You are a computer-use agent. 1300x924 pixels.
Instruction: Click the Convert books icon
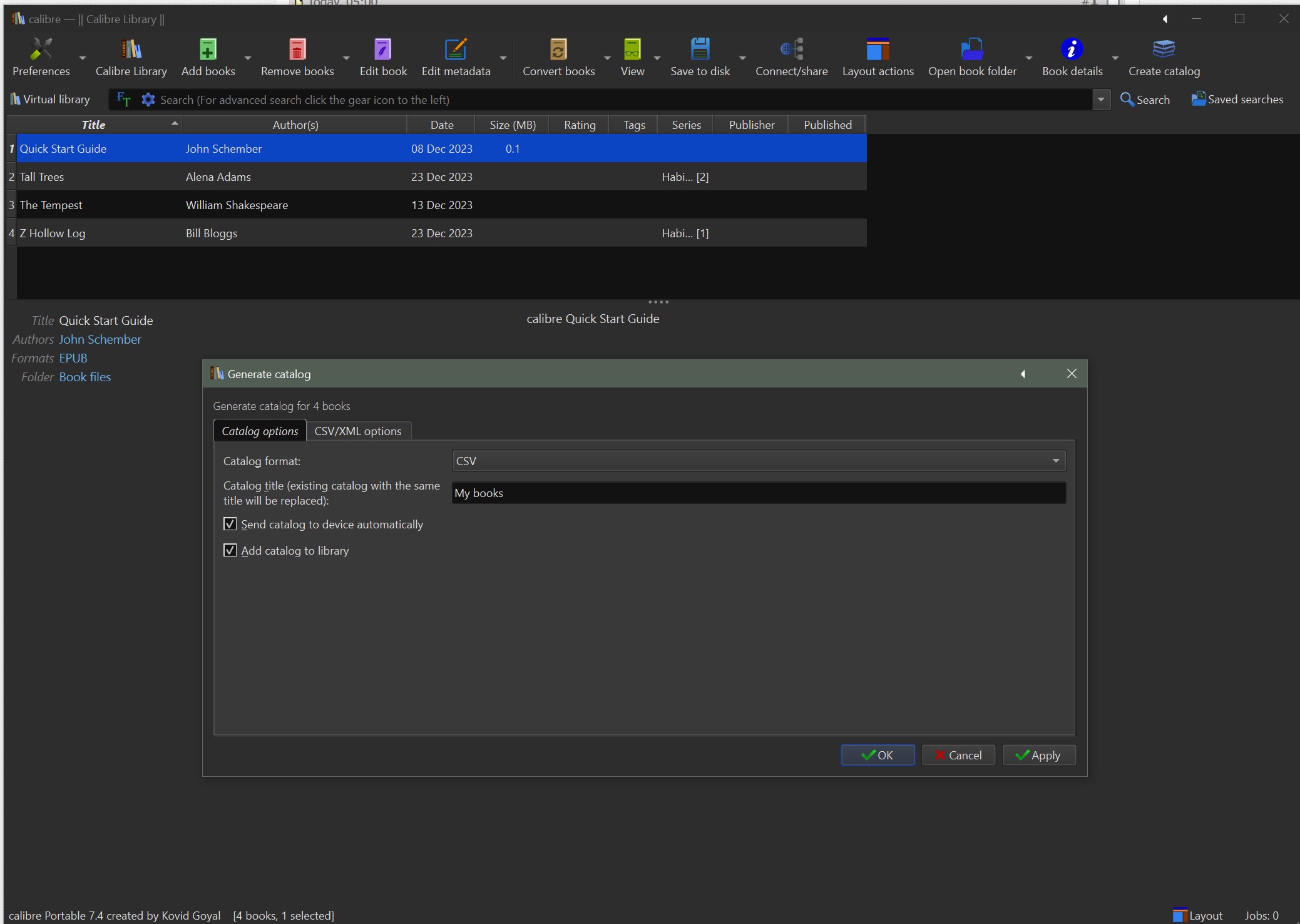point(558,49)
